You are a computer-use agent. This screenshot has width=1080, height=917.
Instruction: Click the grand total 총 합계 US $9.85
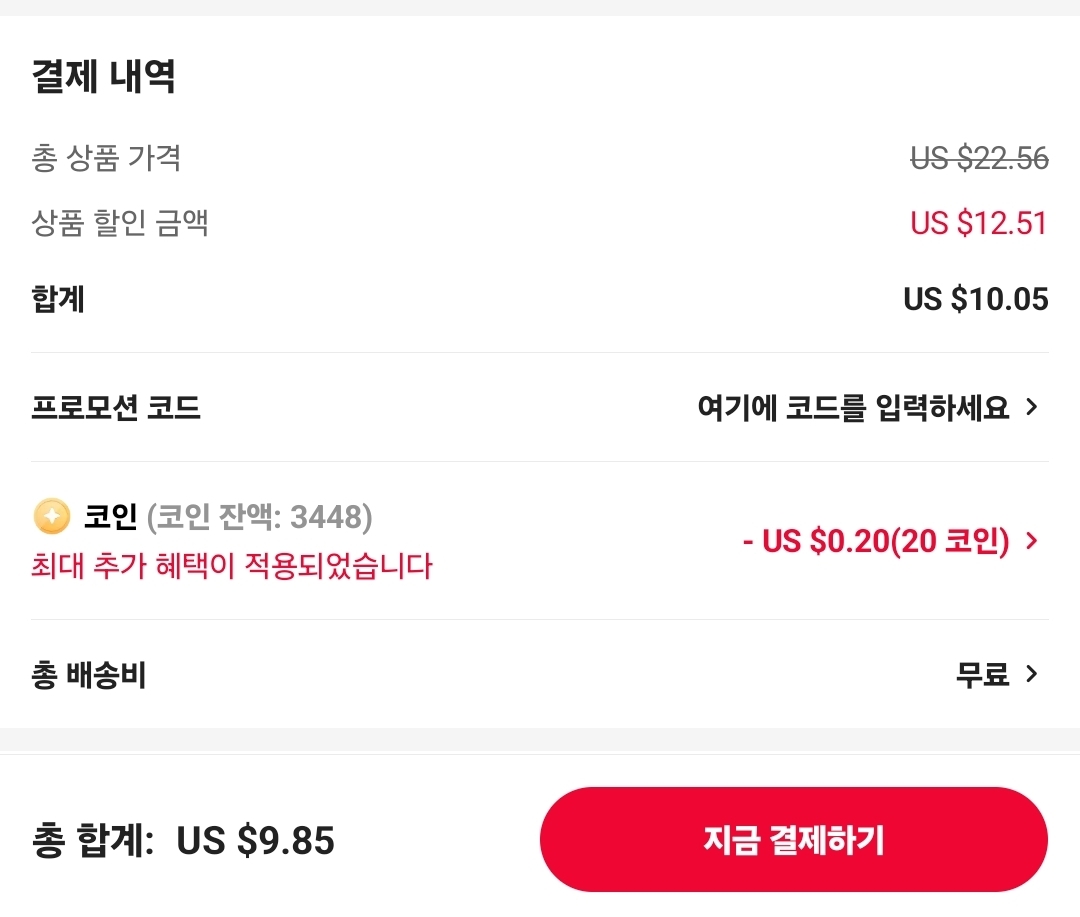(x=180, y=840)
